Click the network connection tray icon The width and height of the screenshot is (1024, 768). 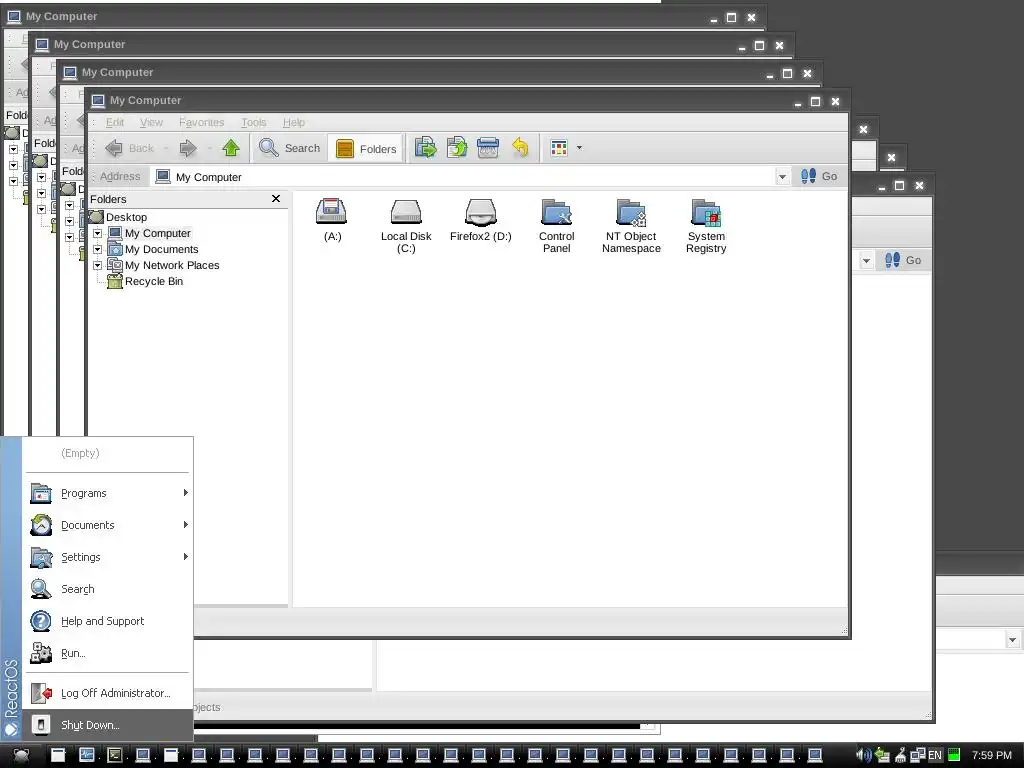coord(918,755)
